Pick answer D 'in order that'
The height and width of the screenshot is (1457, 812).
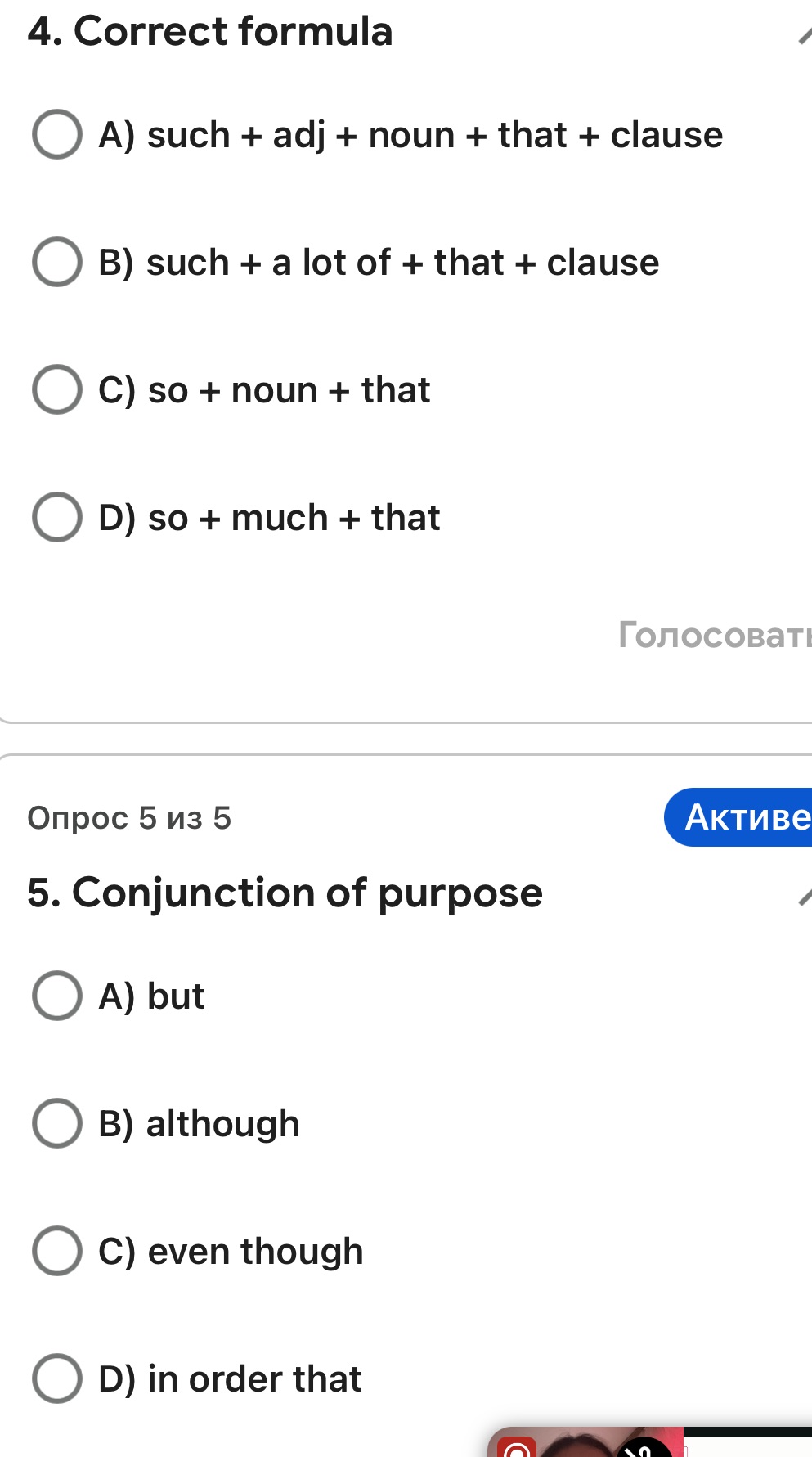(x=56, y=1378)
